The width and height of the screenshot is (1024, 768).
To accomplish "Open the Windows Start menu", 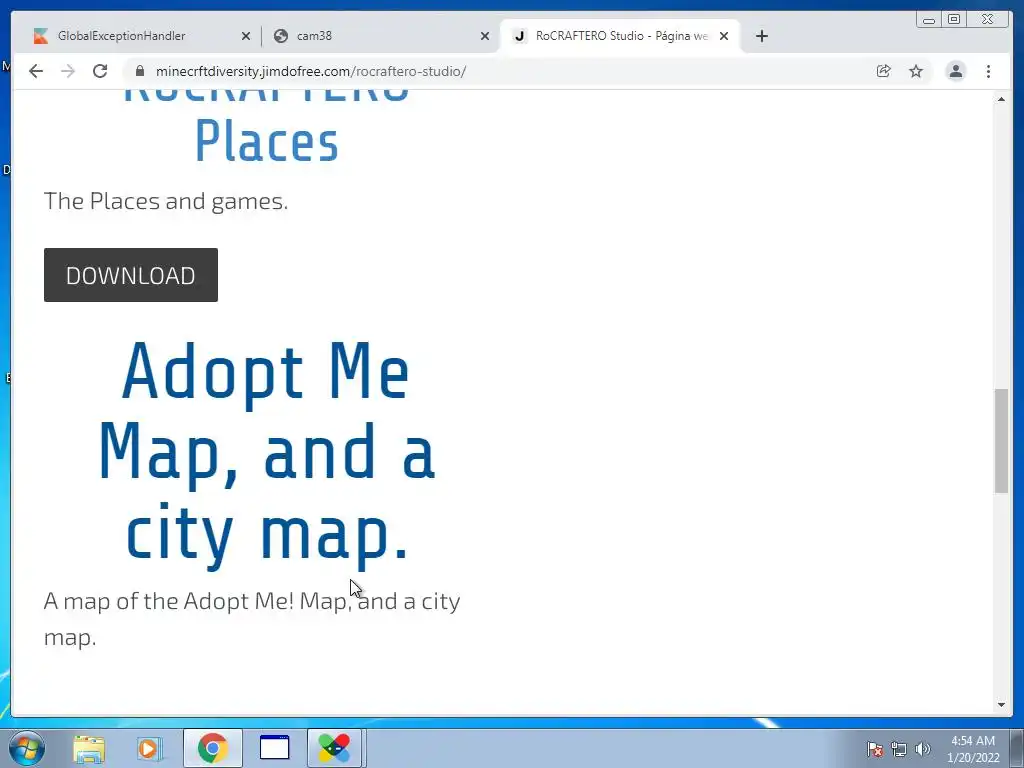I will tap(27, 748).
